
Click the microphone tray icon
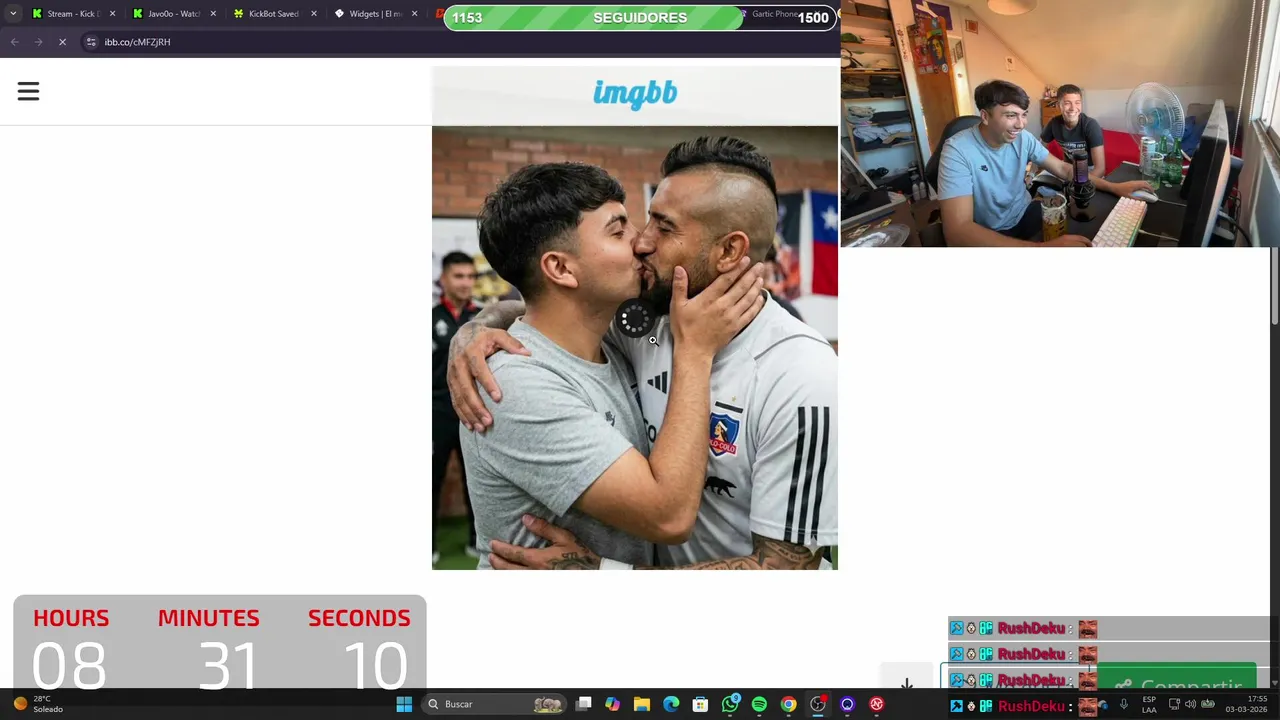(1123, 704)
